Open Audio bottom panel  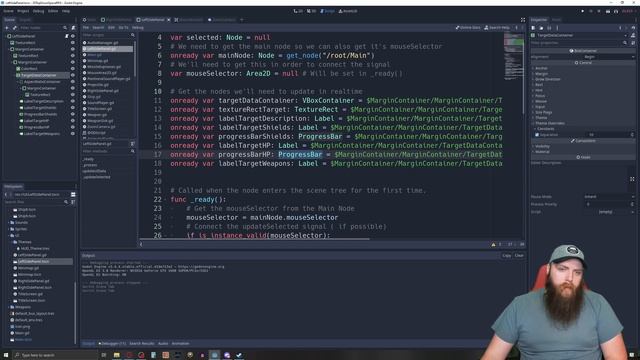pyautogui.click(x=163, y=344)
